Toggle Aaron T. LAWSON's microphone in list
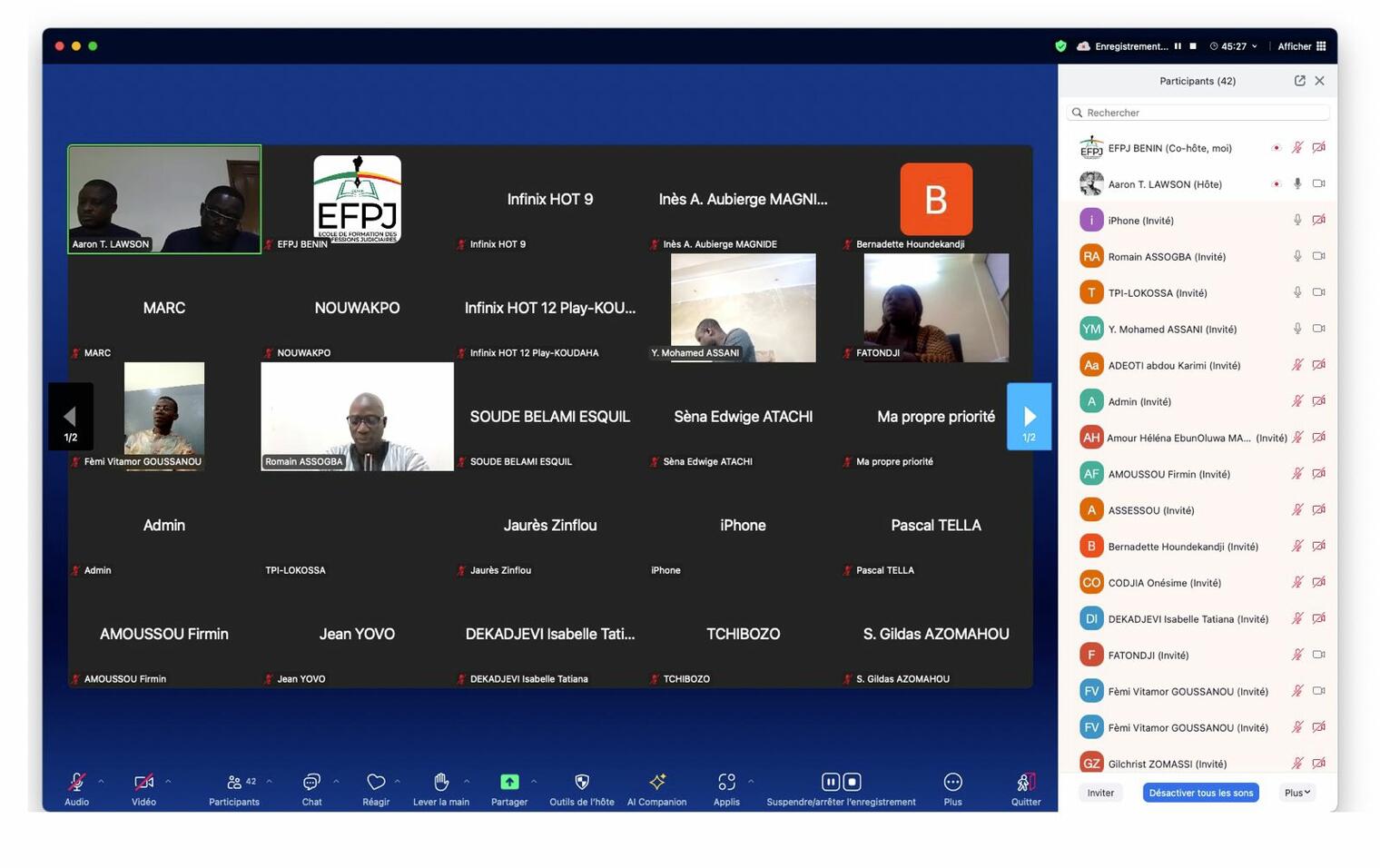This screenshot has width=1380, height=868. click(1297, 184)
